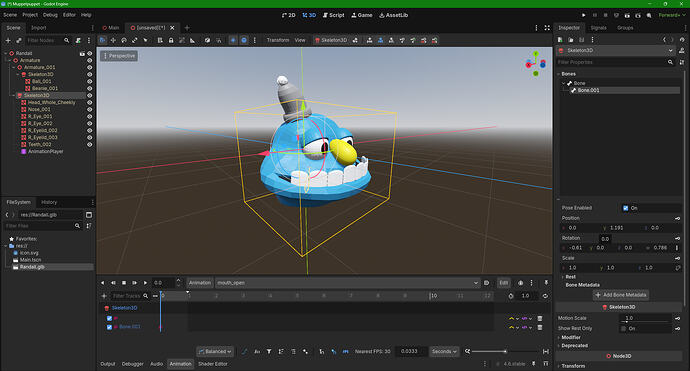Open the Transform menu in viewport toolbar
This screenshot has width=690, height=371.
[x=278, y=40]
